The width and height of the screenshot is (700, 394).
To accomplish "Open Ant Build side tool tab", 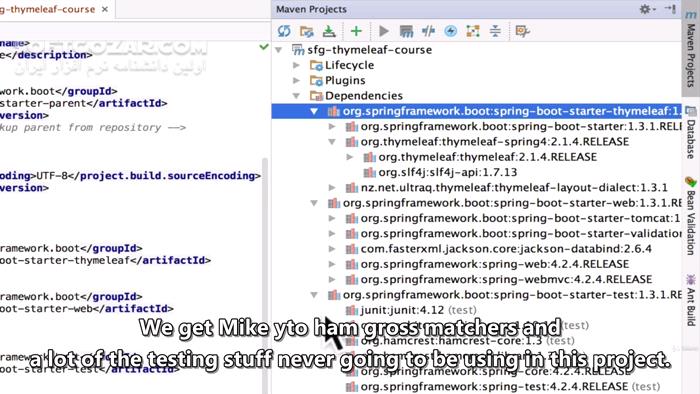I will click(691, 301).
